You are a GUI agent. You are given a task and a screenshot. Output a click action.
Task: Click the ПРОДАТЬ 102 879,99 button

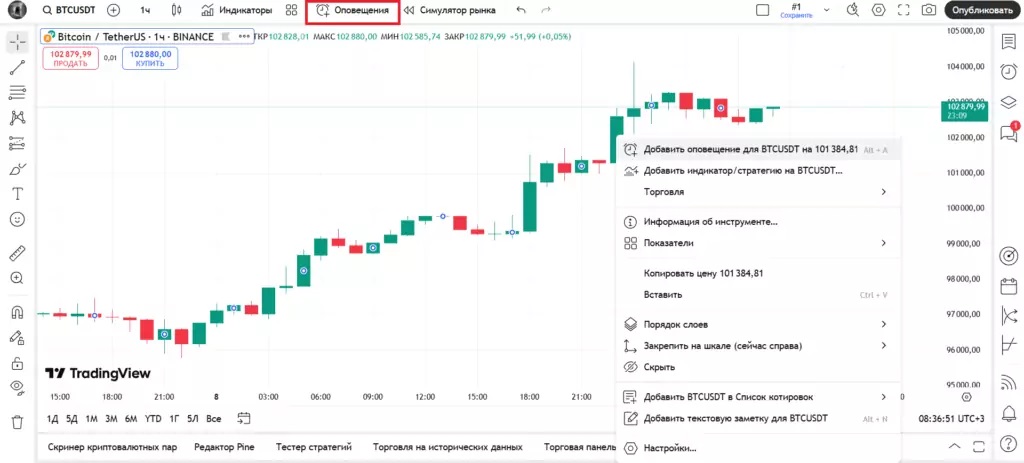71,58
